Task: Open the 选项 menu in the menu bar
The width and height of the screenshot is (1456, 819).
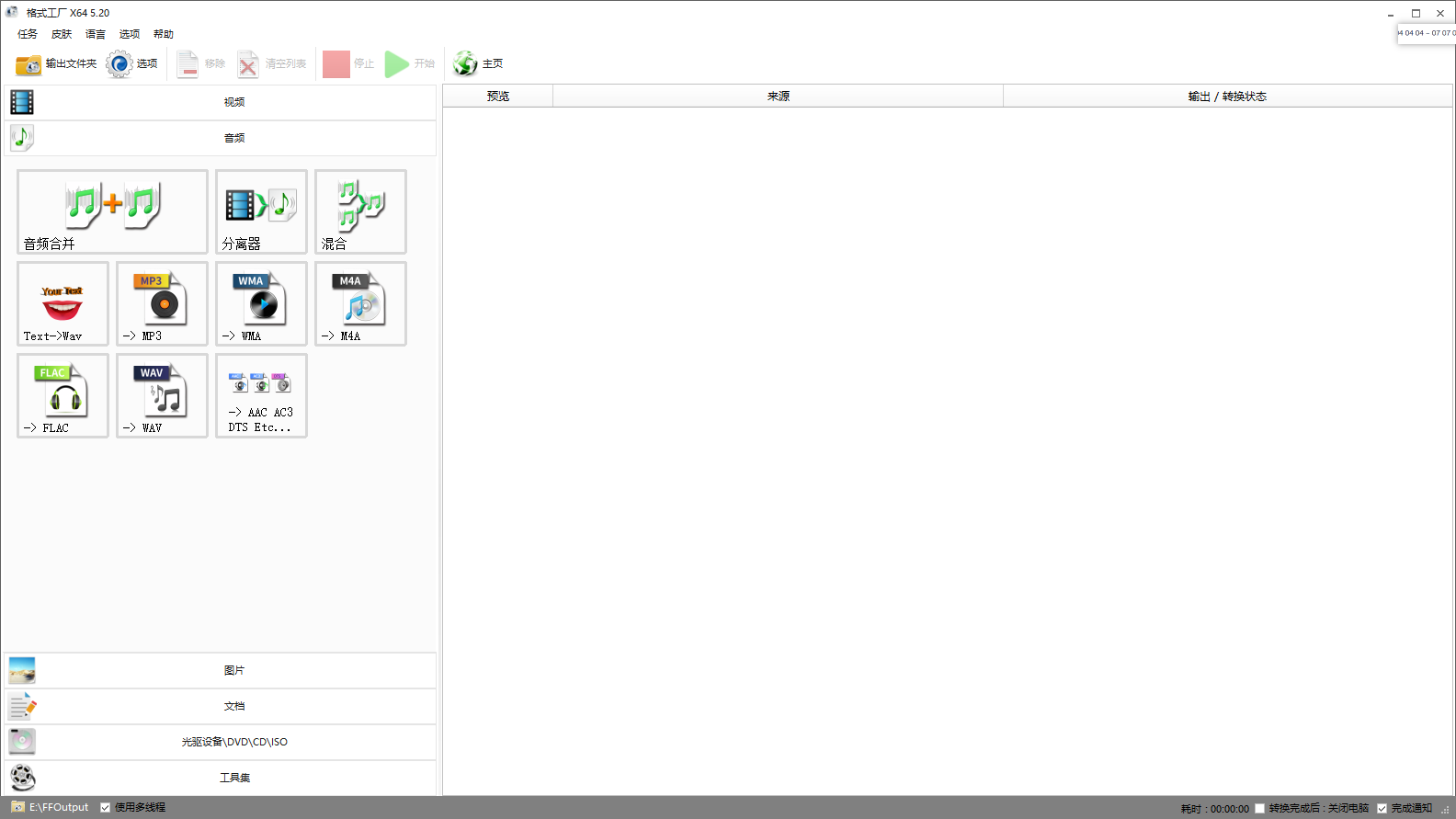Action: pos(130,34)
